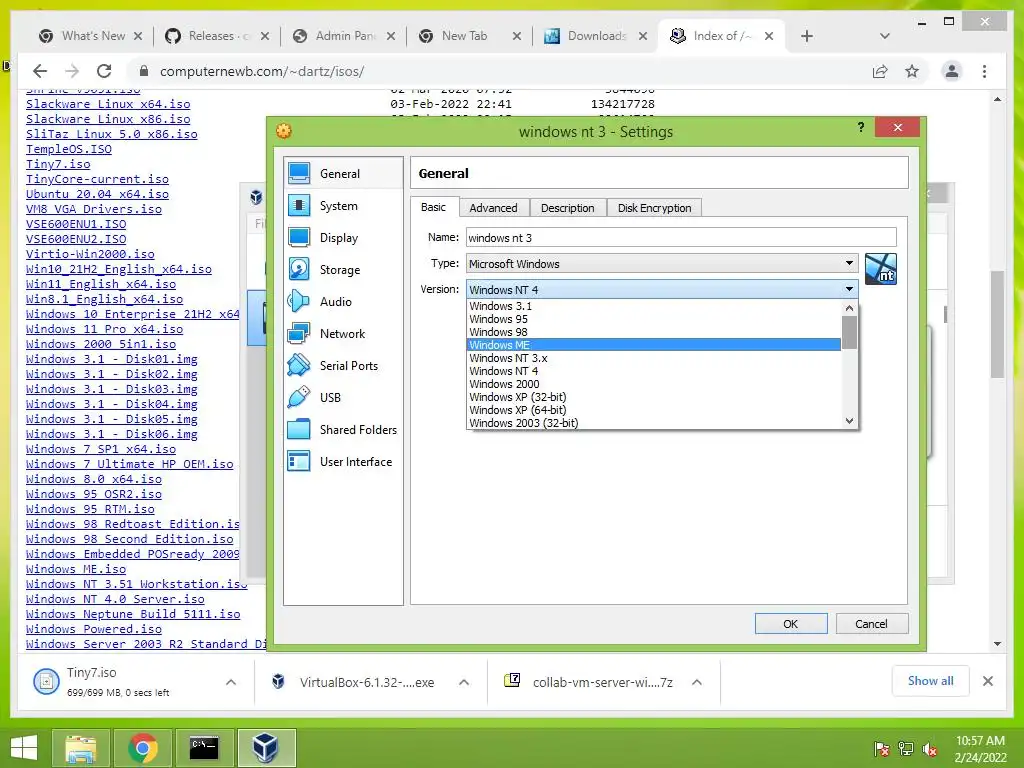Open a new Chrome tab with plus

click(x=807, y=36)
